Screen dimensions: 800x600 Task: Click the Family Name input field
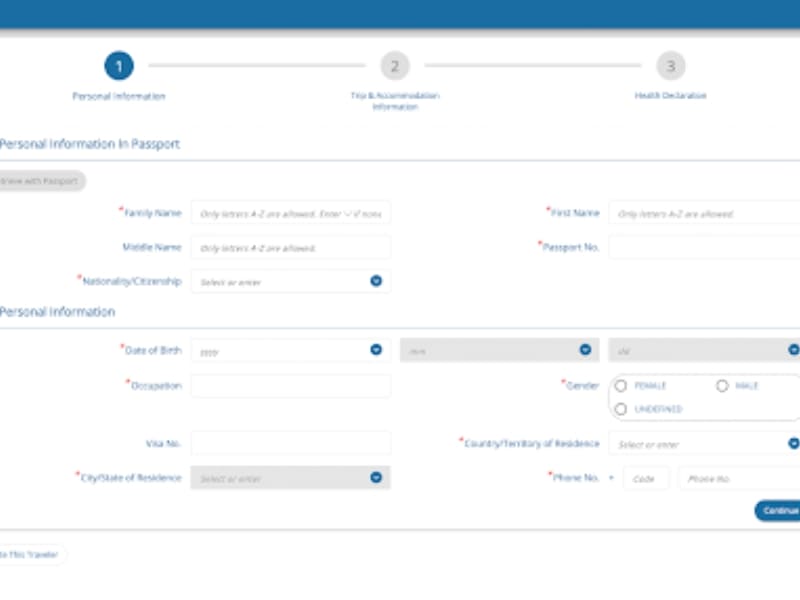coord(290,213)
